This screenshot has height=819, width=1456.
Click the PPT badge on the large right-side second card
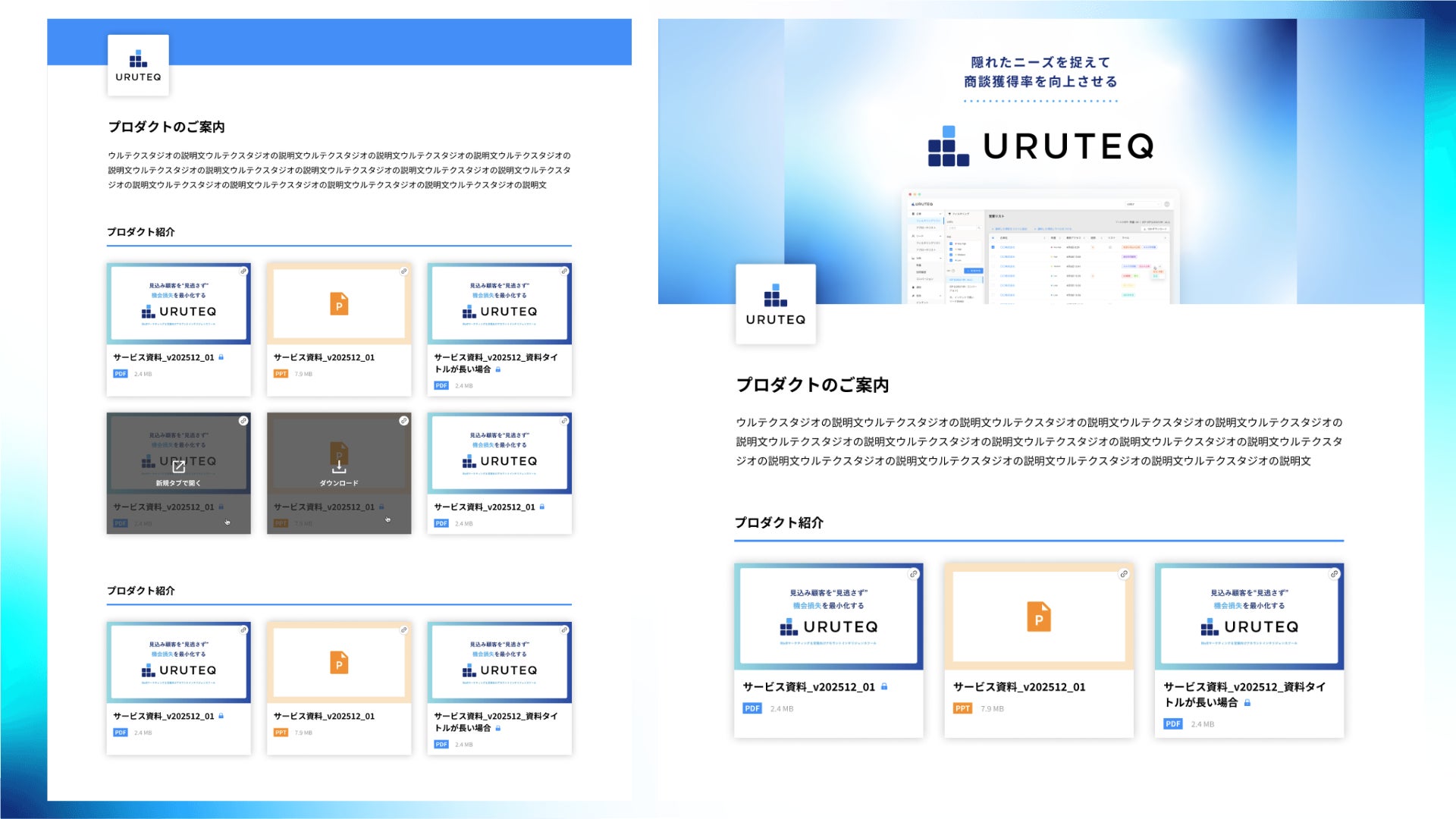tap(962, 708)
